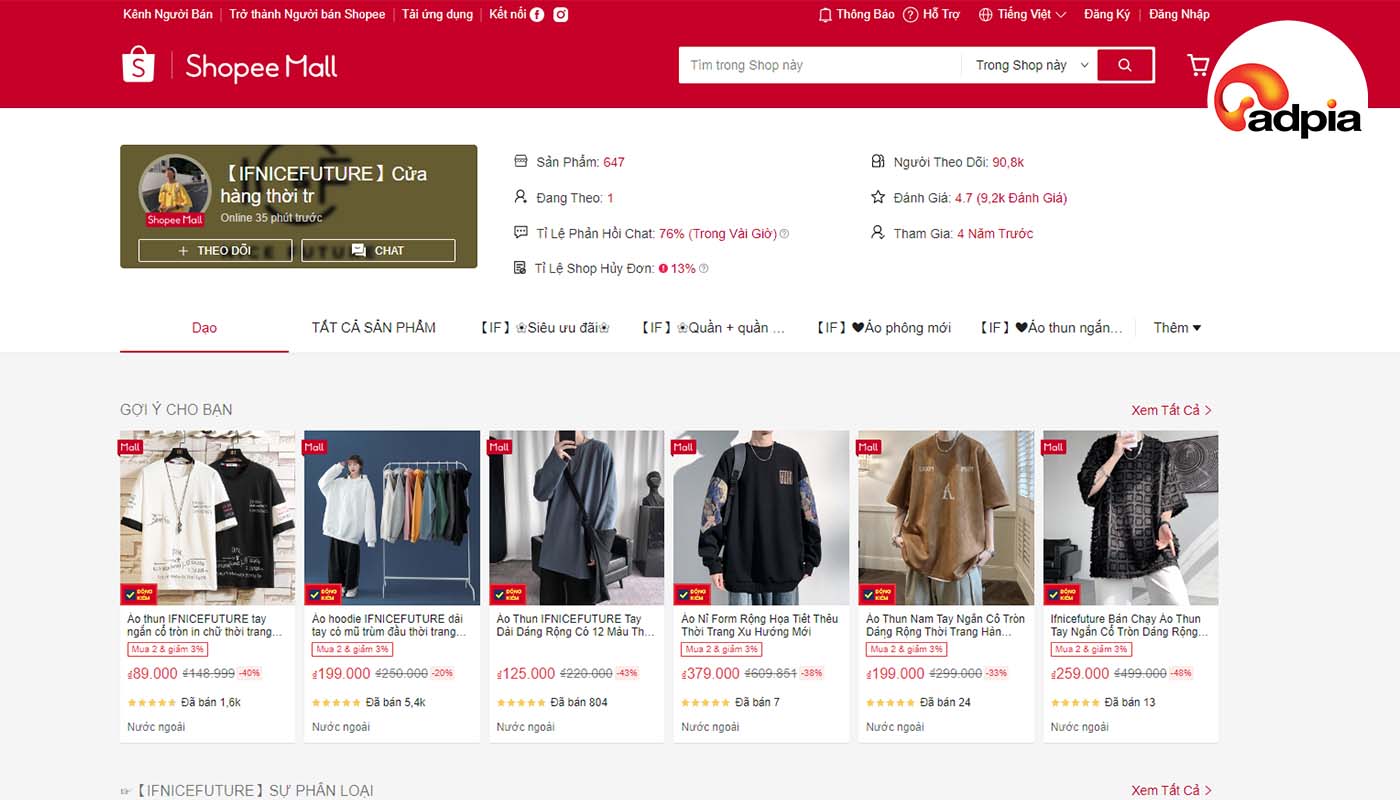Focus the Tìm trong Shop này search field
Screen dimensions: 1400x800
coord(820,65)
